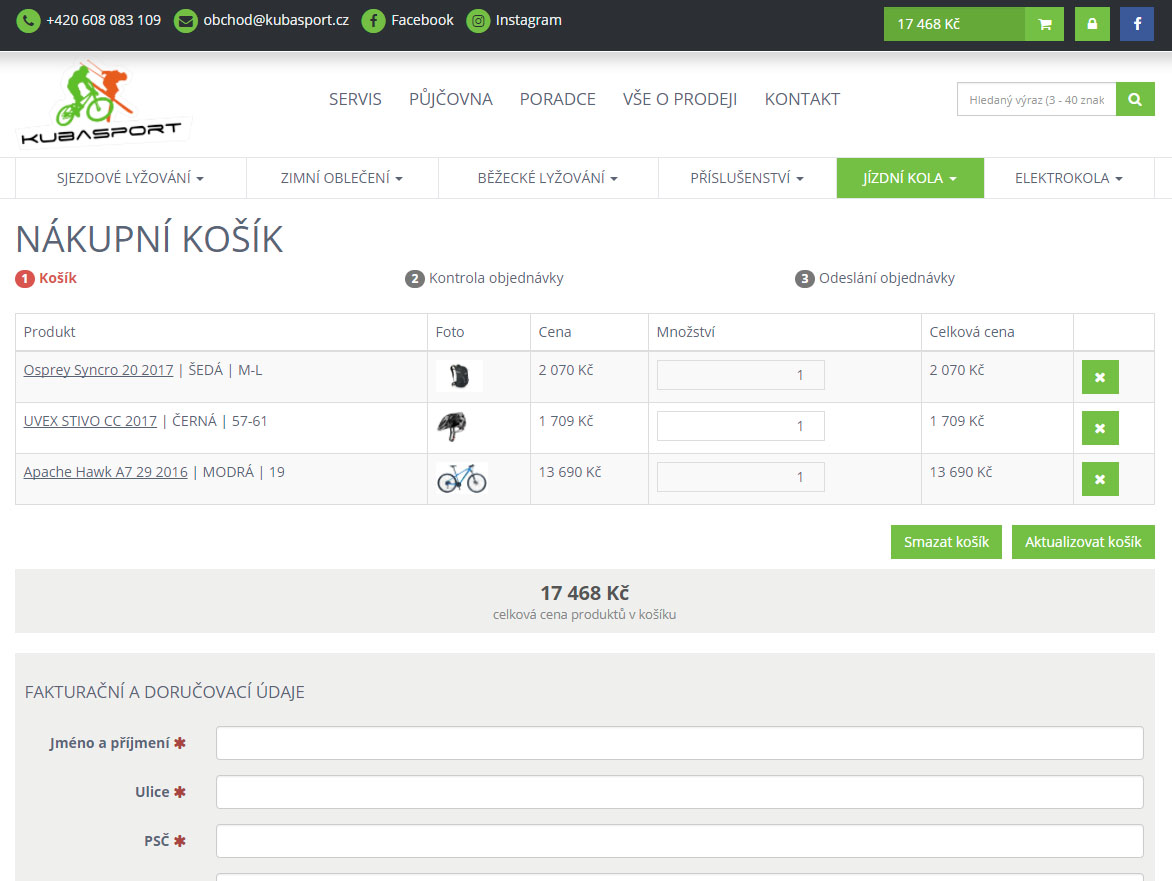This screenshot has width=1172, height=881.
Task: Open the PŮJČOVNA page
Action: point(451,99)
